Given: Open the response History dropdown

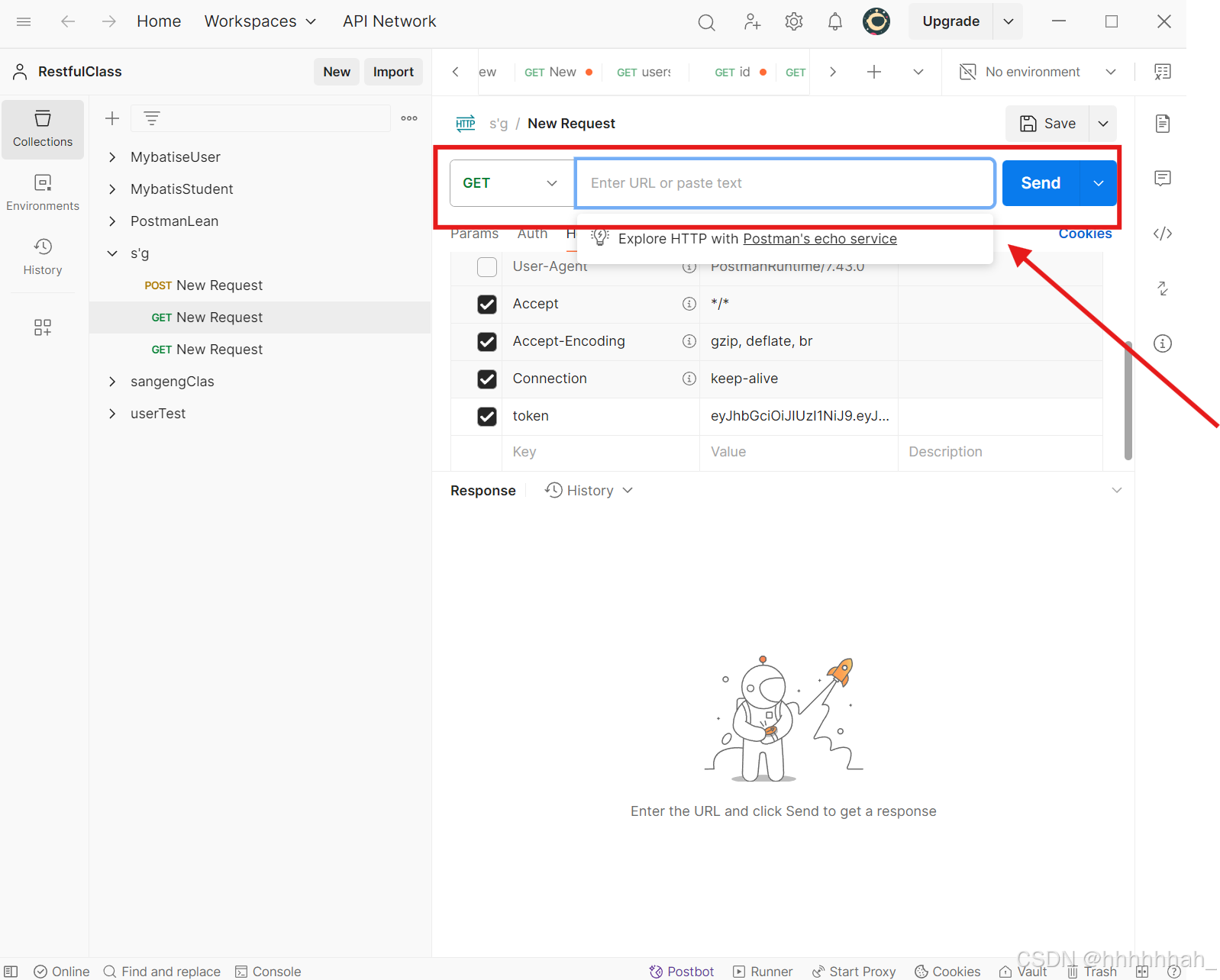Looking at the screenshot, I should click(589, 491).
